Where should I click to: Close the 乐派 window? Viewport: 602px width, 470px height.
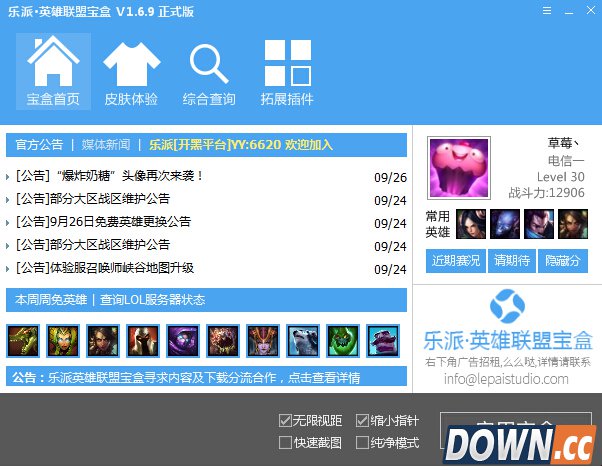[x=591, y=10]
